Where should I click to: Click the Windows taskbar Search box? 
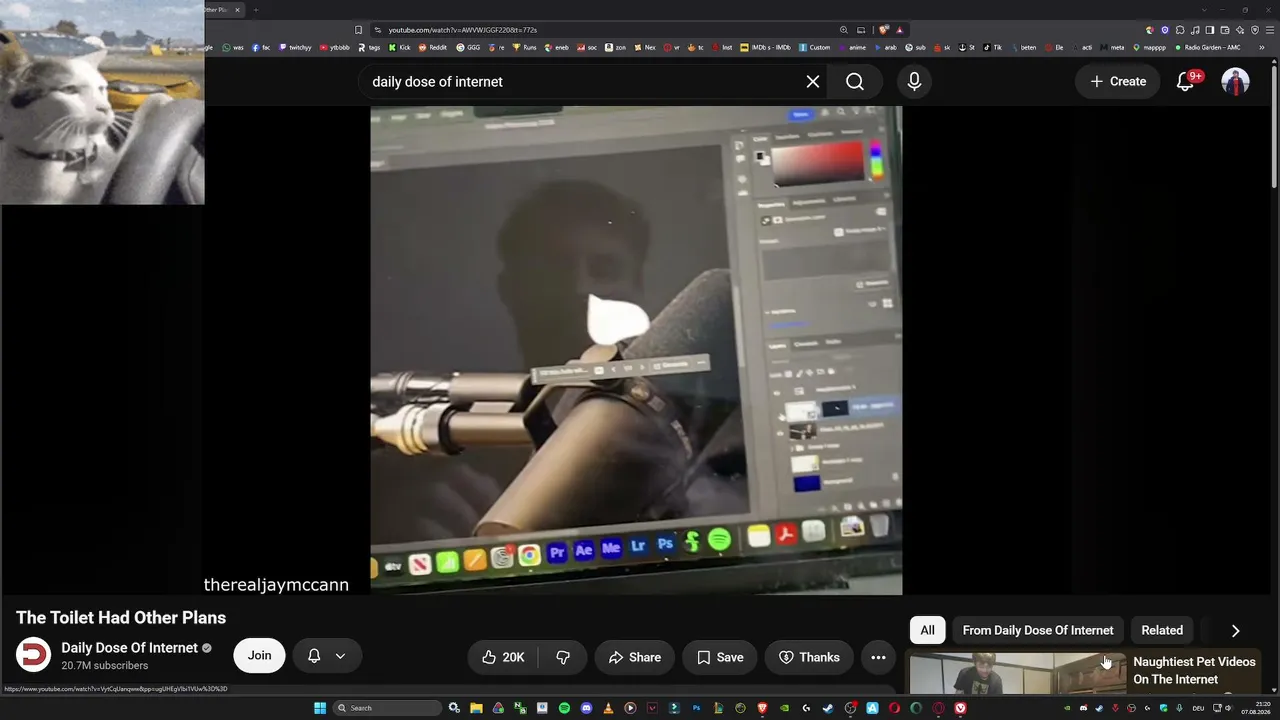coord(388,708)
